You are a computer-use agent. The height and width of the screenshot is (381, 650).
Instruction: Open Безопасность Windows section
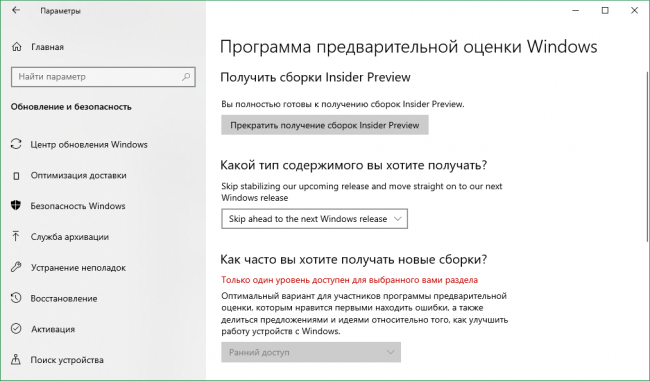(78, 206)
